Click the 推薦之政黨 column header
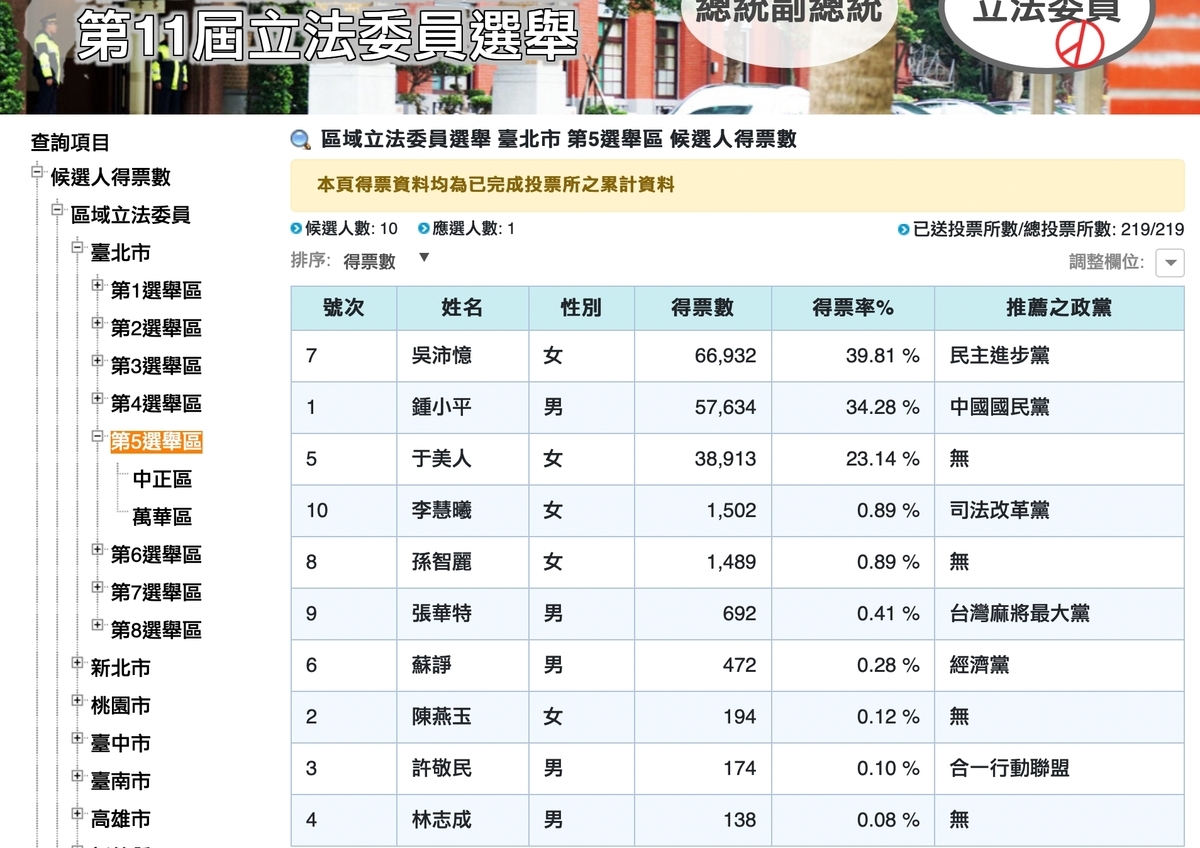 (x=1059, y=308)
